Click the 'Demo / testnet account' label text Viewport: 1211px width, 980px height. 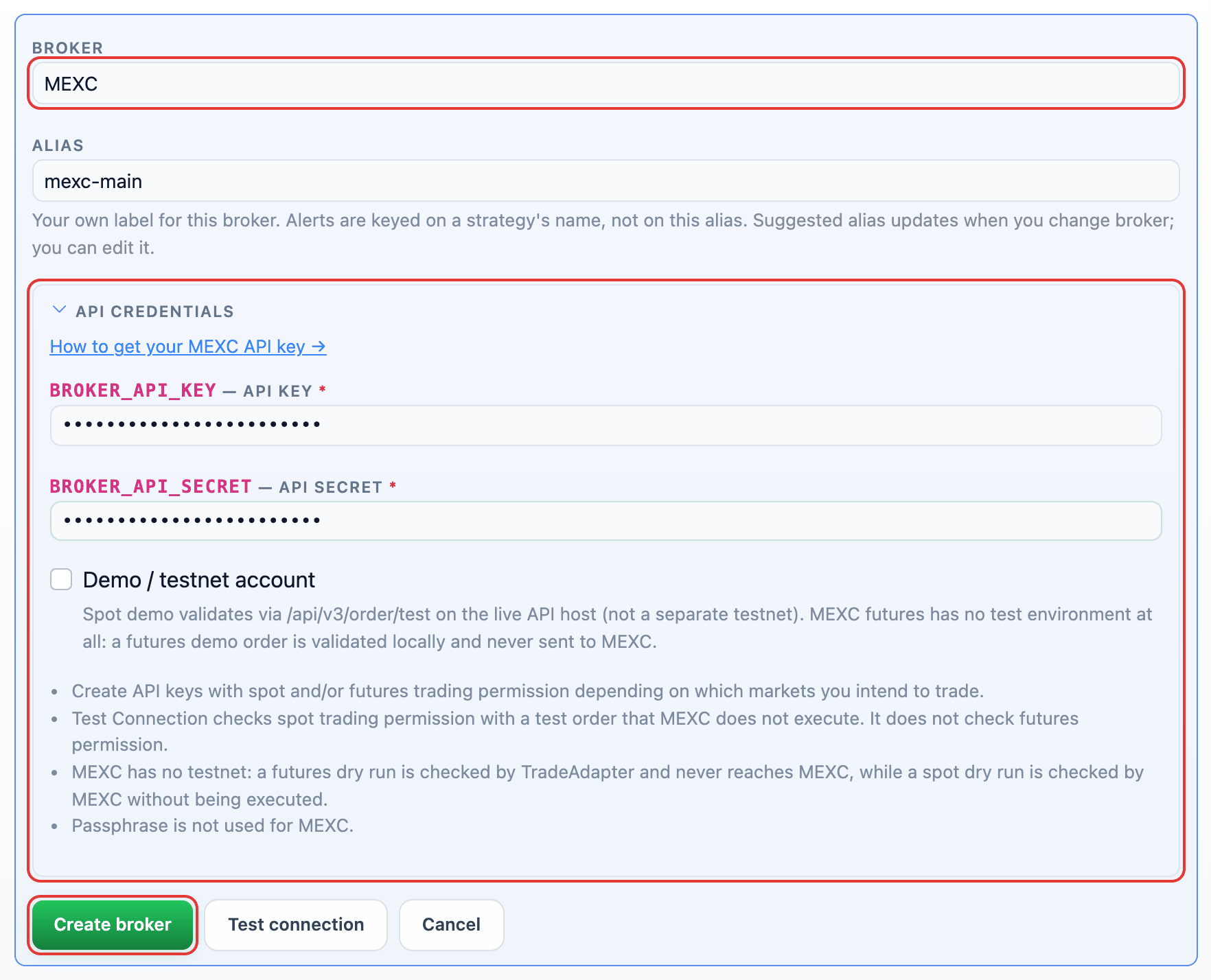199,580
